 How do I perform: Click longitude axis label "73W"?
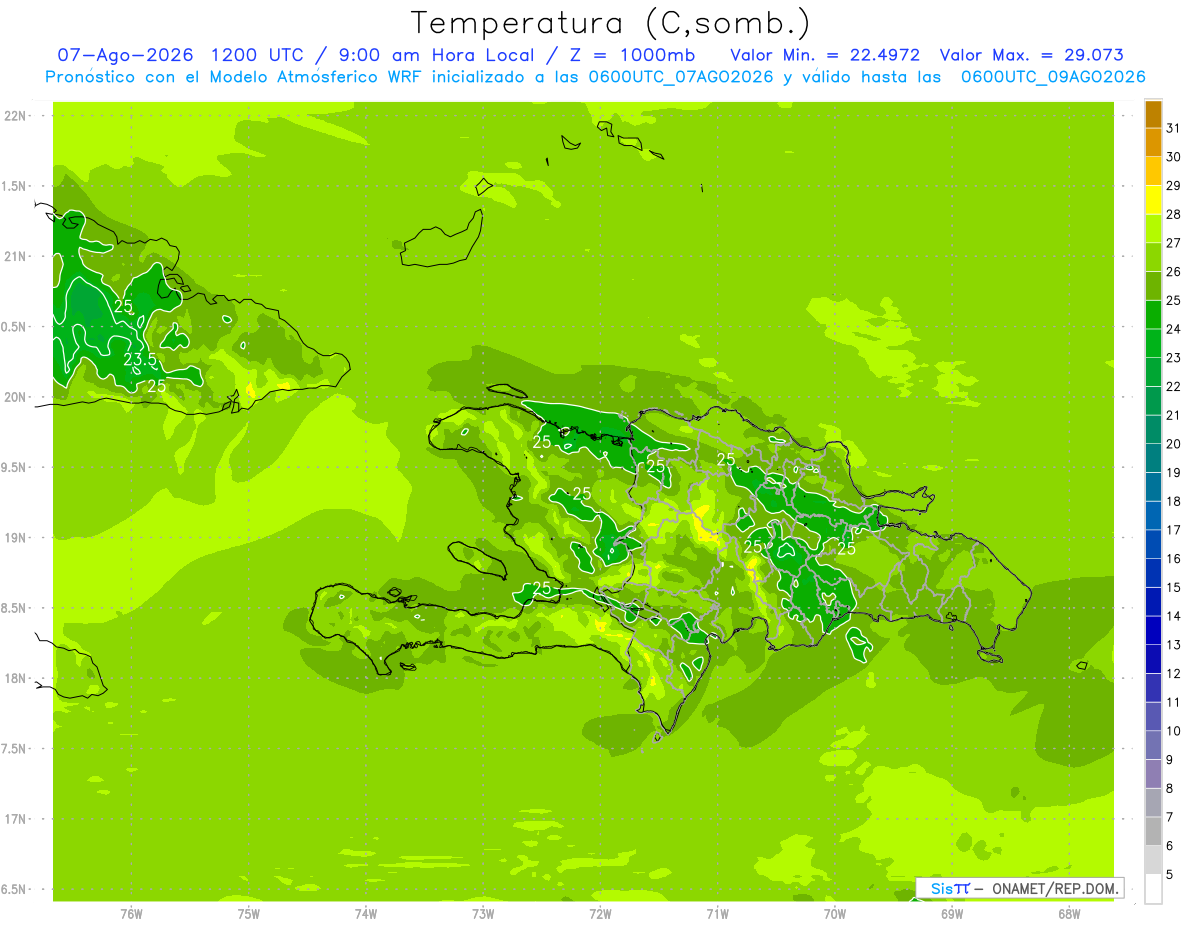[x=483, y=913]
